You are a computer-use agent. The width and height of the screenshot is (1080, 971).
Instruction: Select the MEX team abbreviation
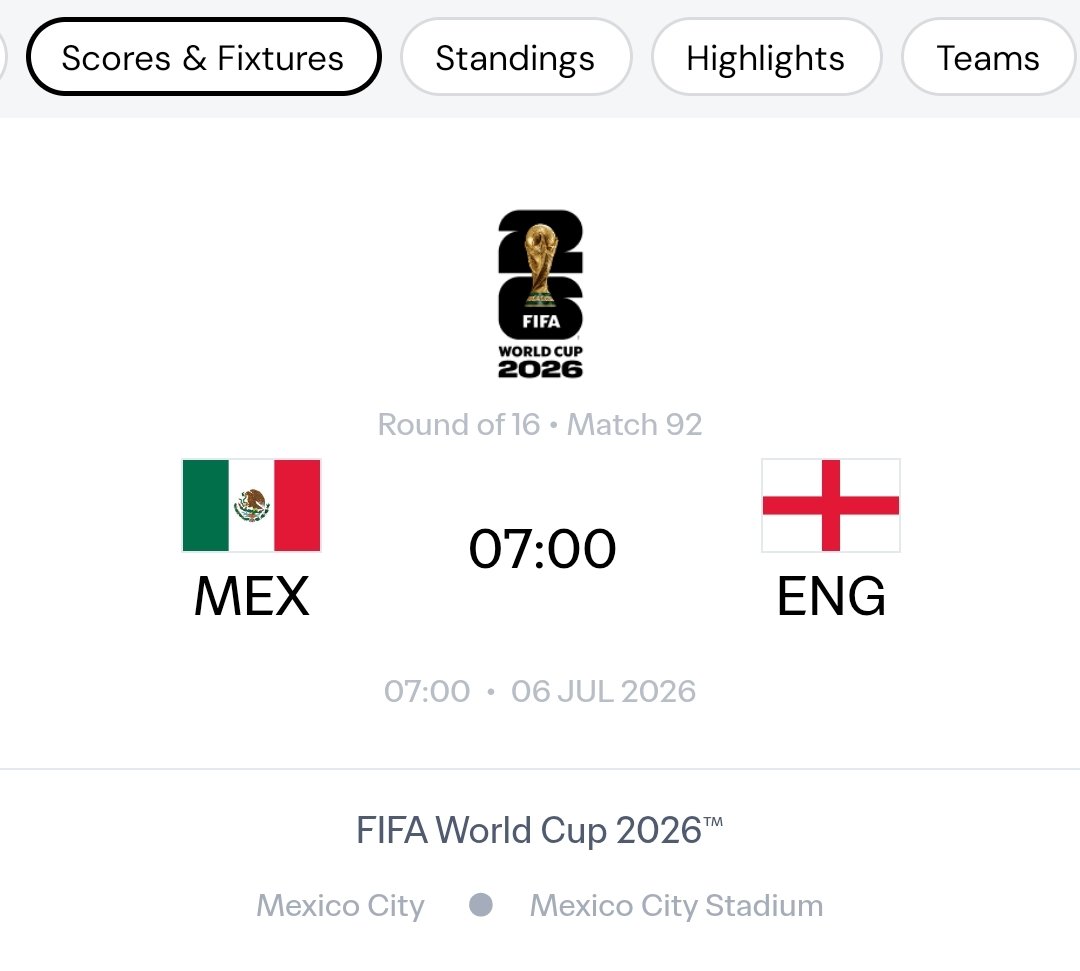pos(251,596)
